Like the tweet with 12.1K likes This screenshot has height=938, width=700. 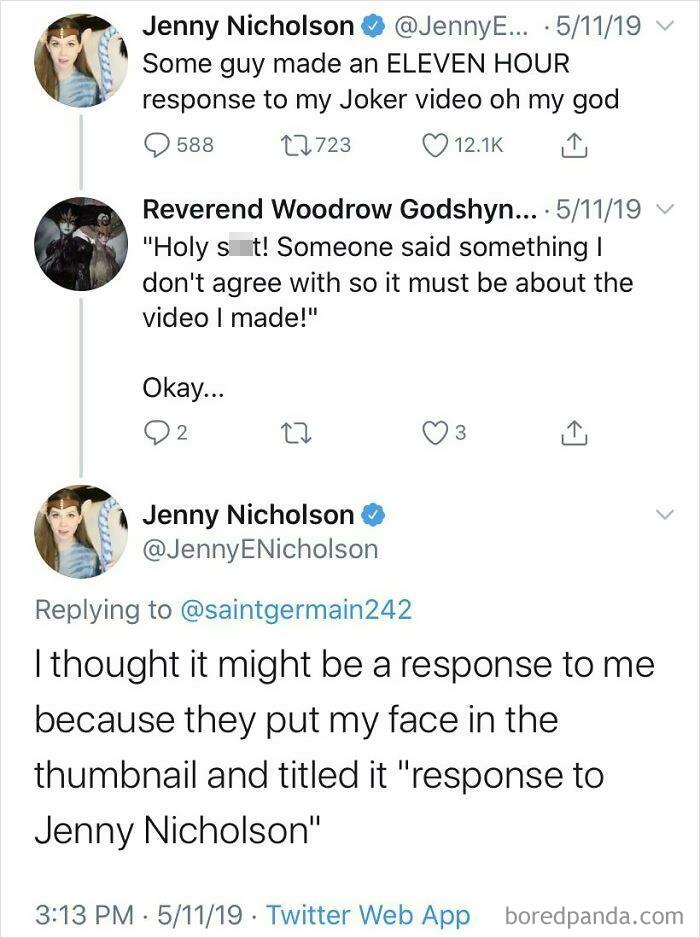[x=435, y=145]
